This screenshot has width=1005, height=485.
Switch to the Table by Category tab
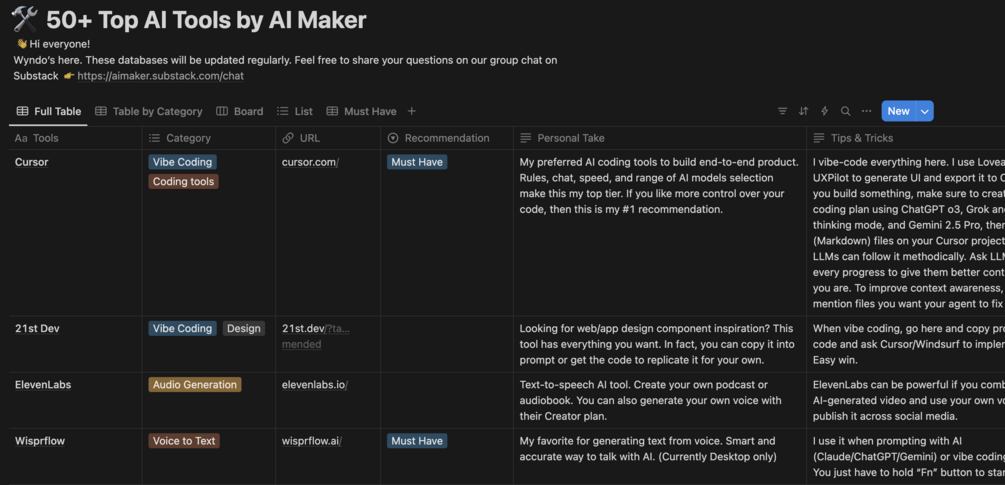tap(149, 111)
